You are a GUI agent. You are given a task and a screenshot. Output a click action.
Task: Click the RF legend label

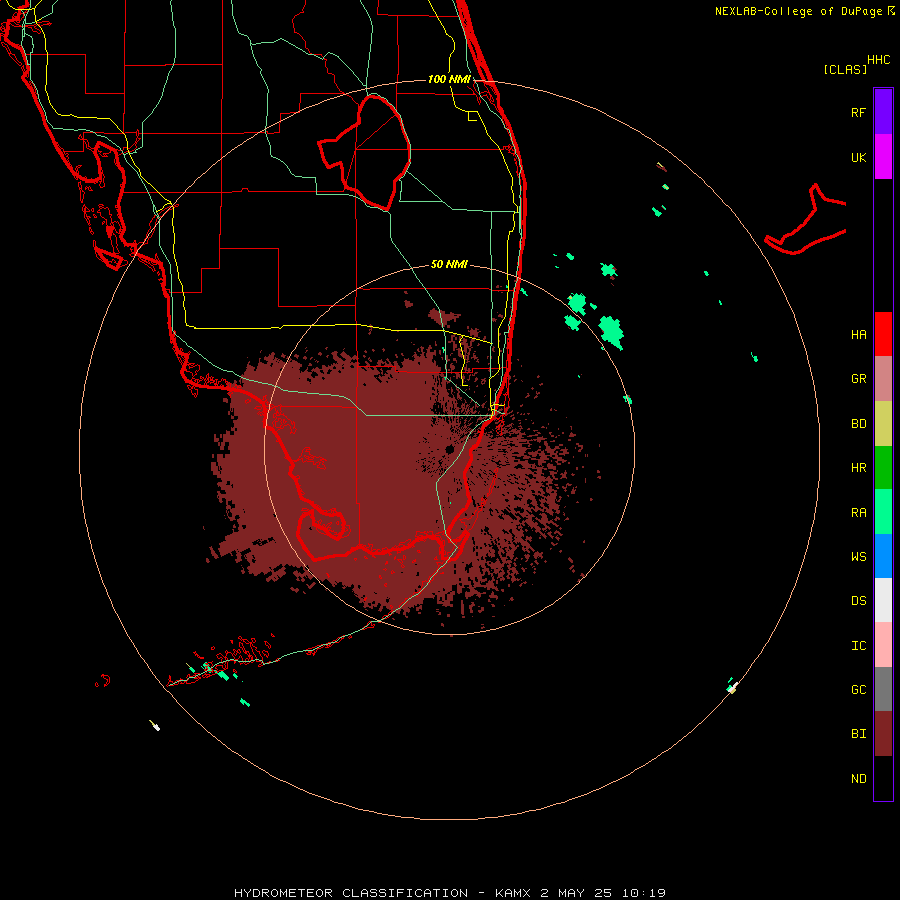pyautogui.click(x=858, y=112)
